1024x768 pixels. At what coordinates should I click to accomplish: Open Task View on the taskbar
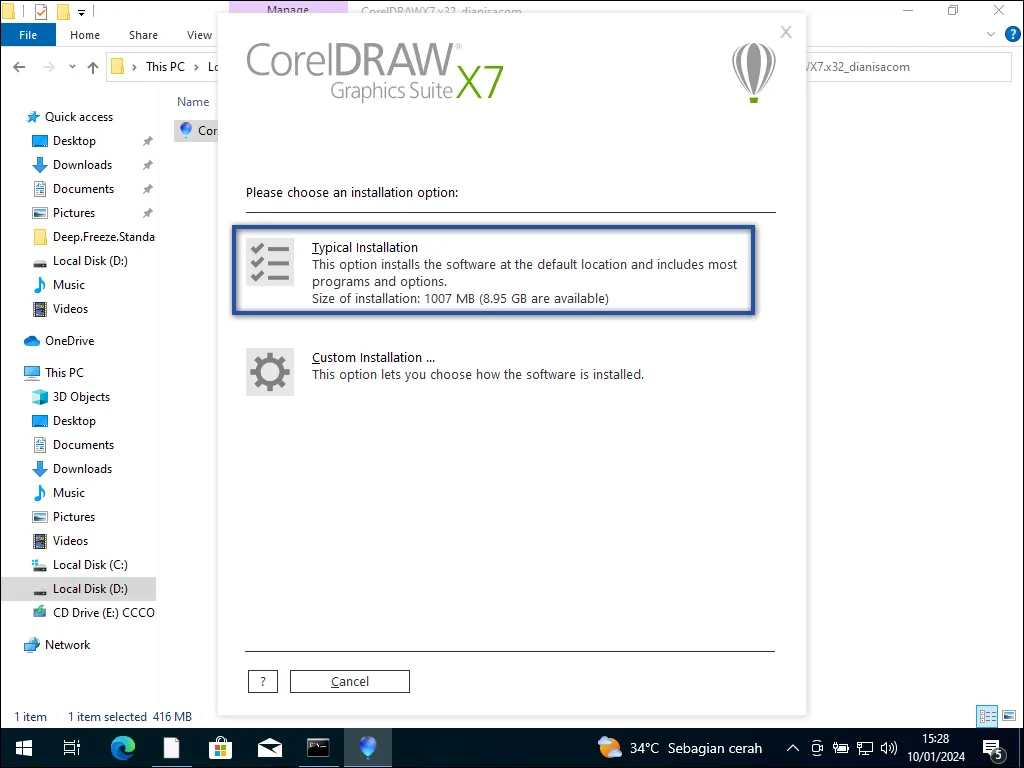click(x=72, y=748)
